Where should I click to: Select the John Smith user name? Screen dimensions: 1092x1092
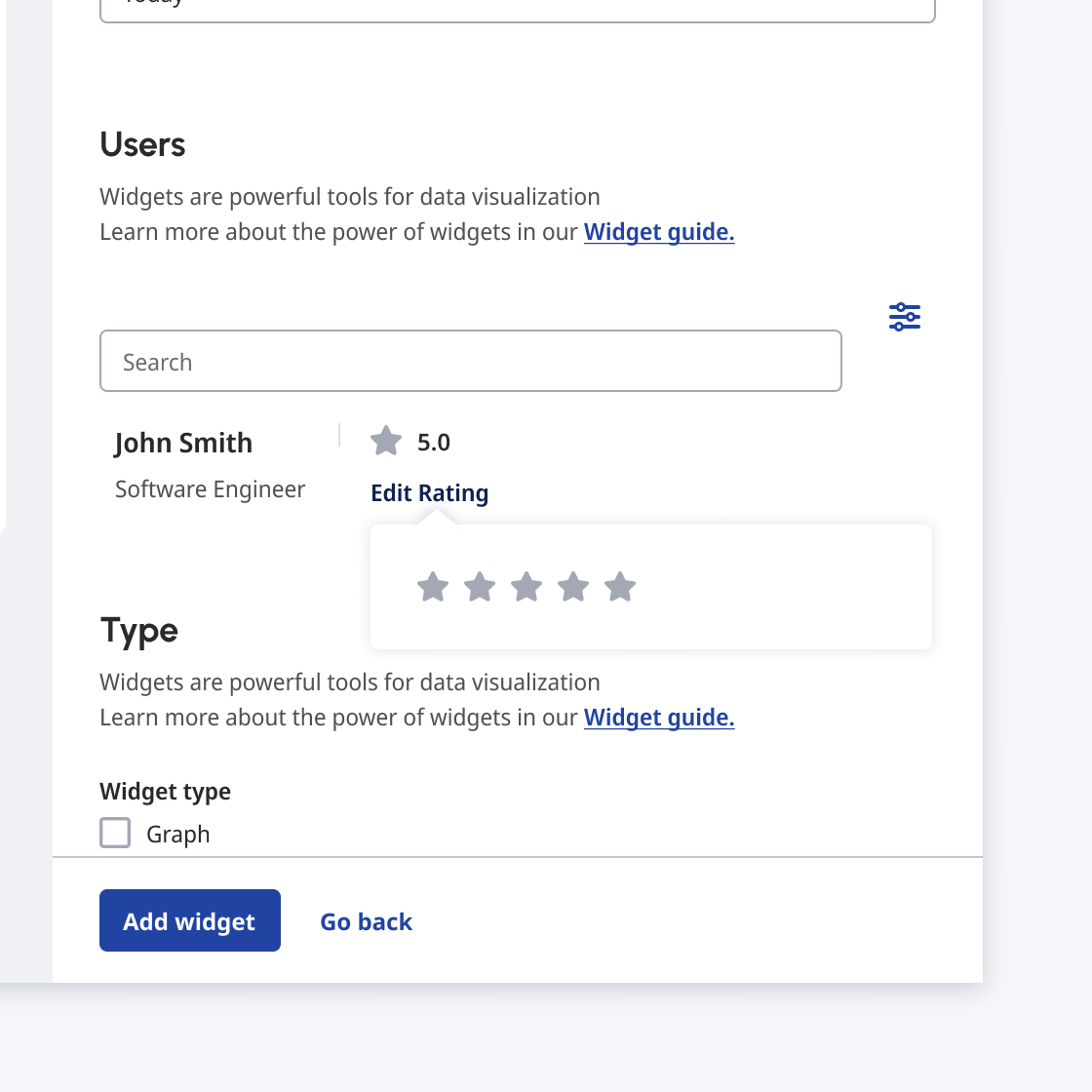pyautogui.click(x=183, y=443)
